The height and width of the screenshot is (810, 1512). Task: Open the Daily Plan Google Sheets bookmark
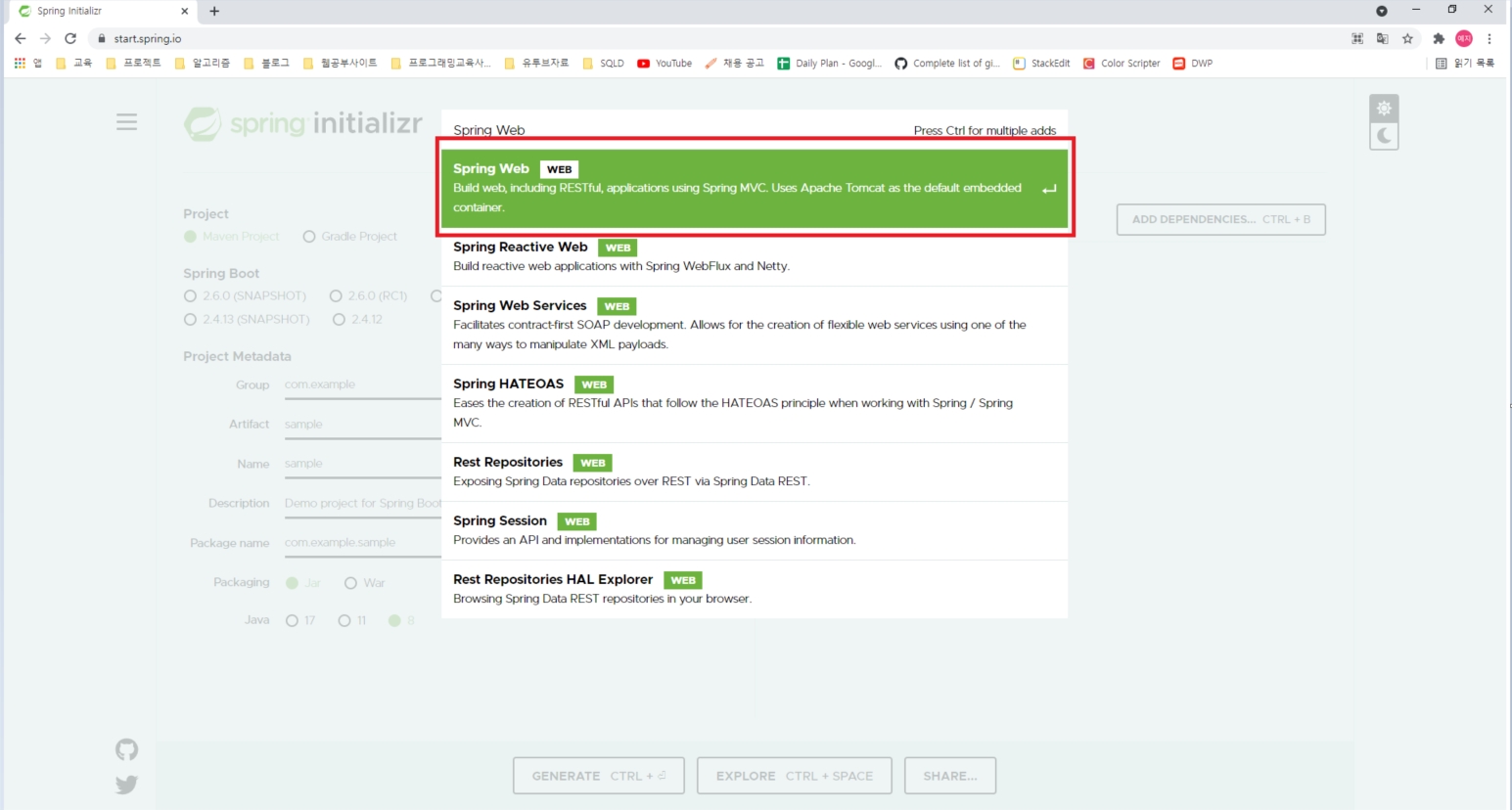click(x=829, y=63)
